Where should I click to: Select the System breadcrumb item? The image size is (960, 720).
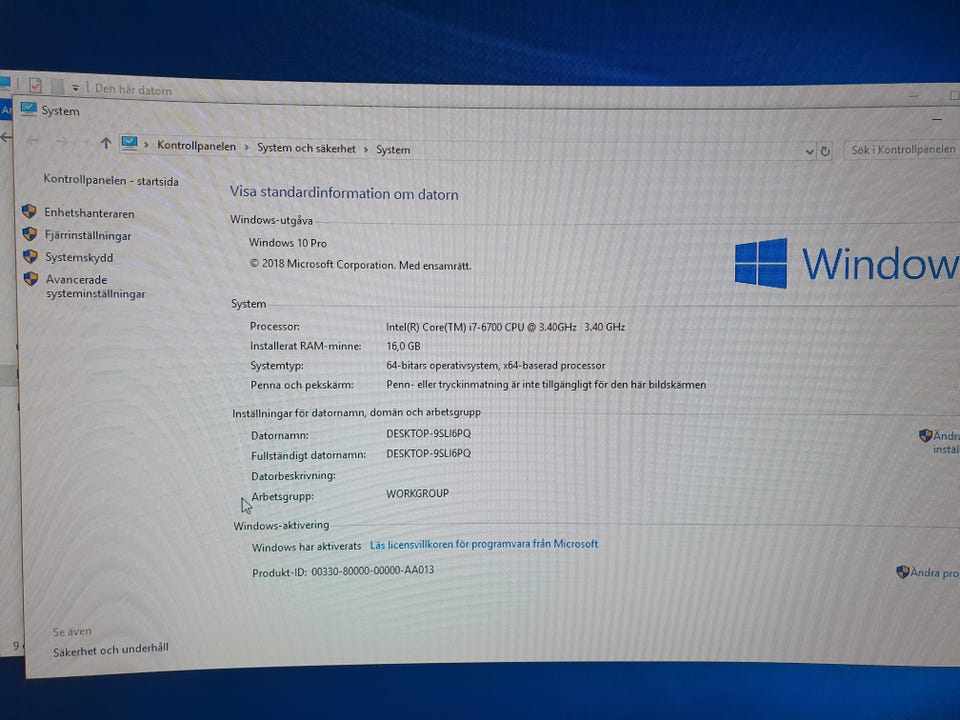(x=393, y=149)
